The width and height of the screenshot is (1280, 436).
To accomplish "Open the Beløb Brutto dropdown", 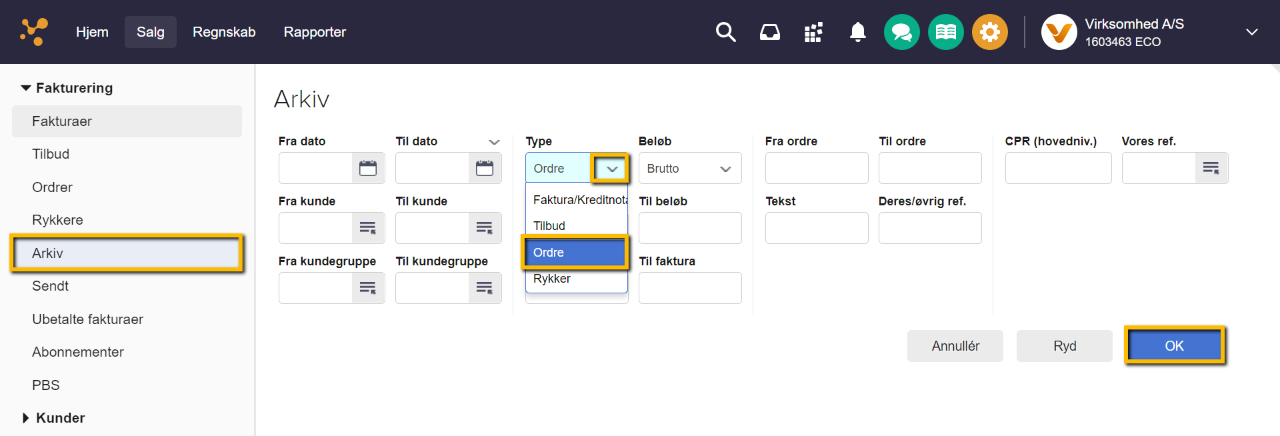I will 689,168.
